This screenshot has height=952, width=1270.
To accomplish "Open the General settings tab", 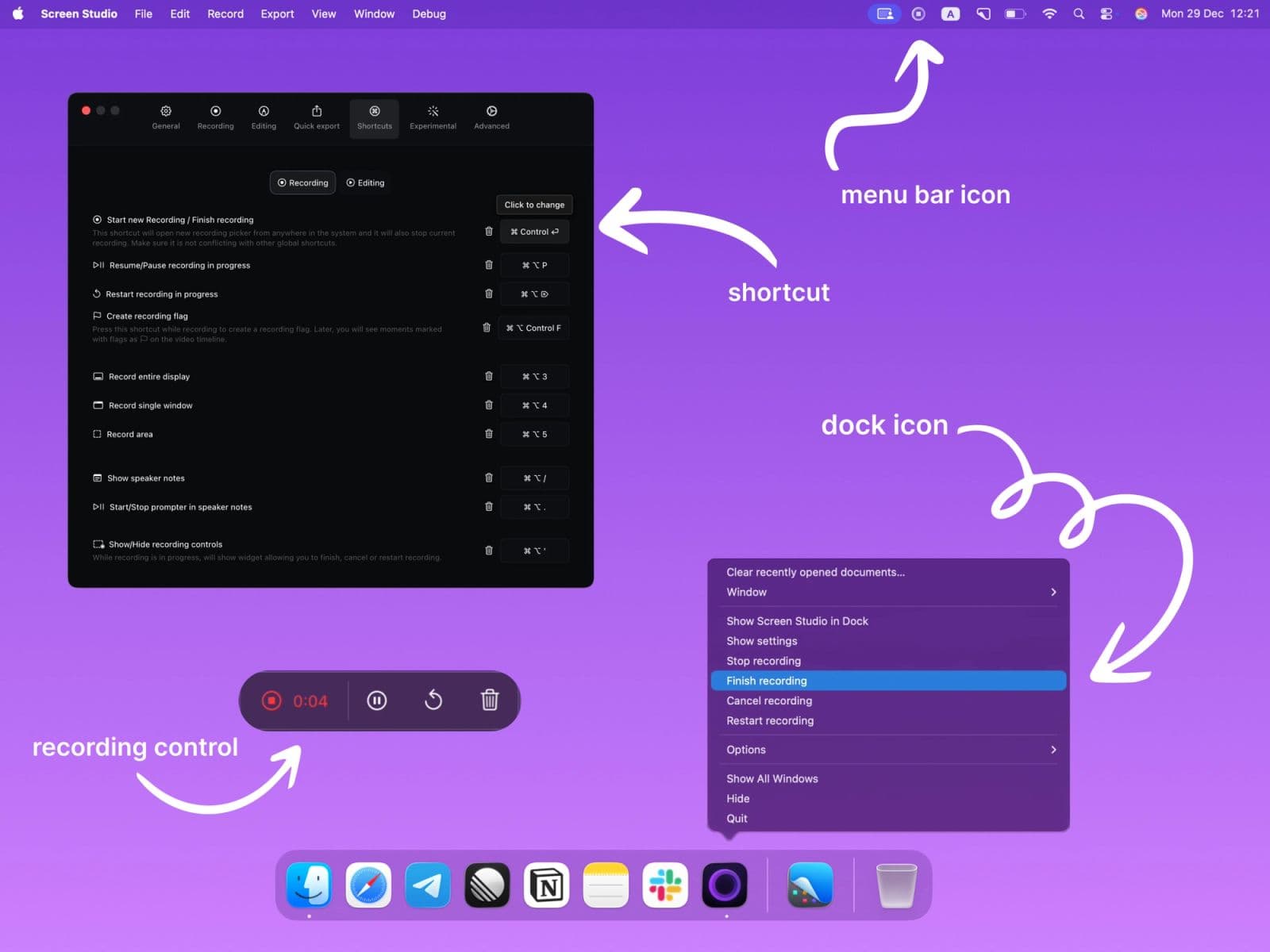I will click(166, 117).
